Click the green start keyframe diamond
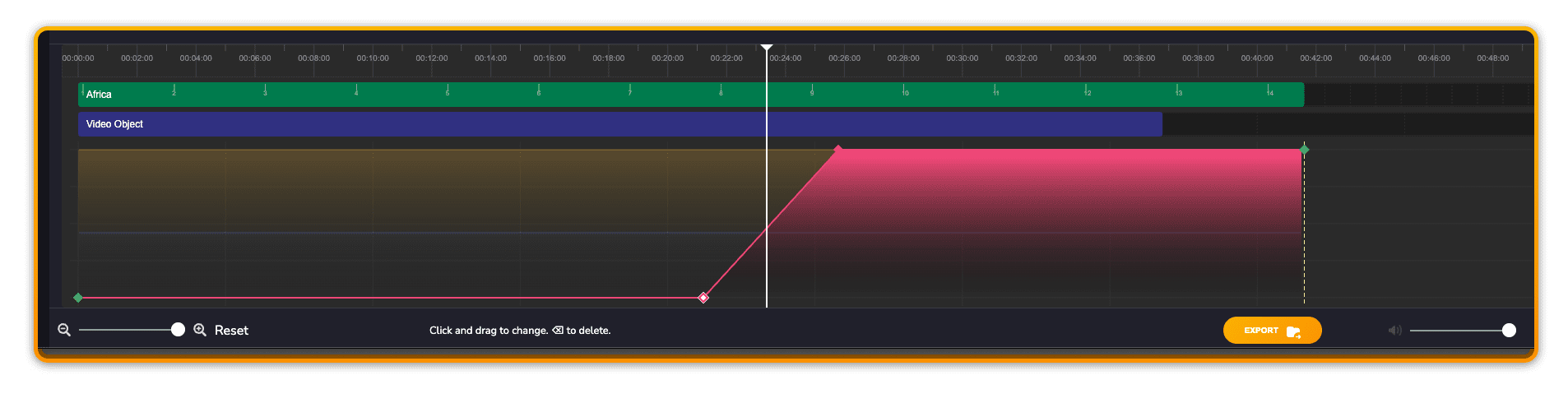The height and width of the screenshot is (403, 1568). pyautogui.click(x=78, y=298)
